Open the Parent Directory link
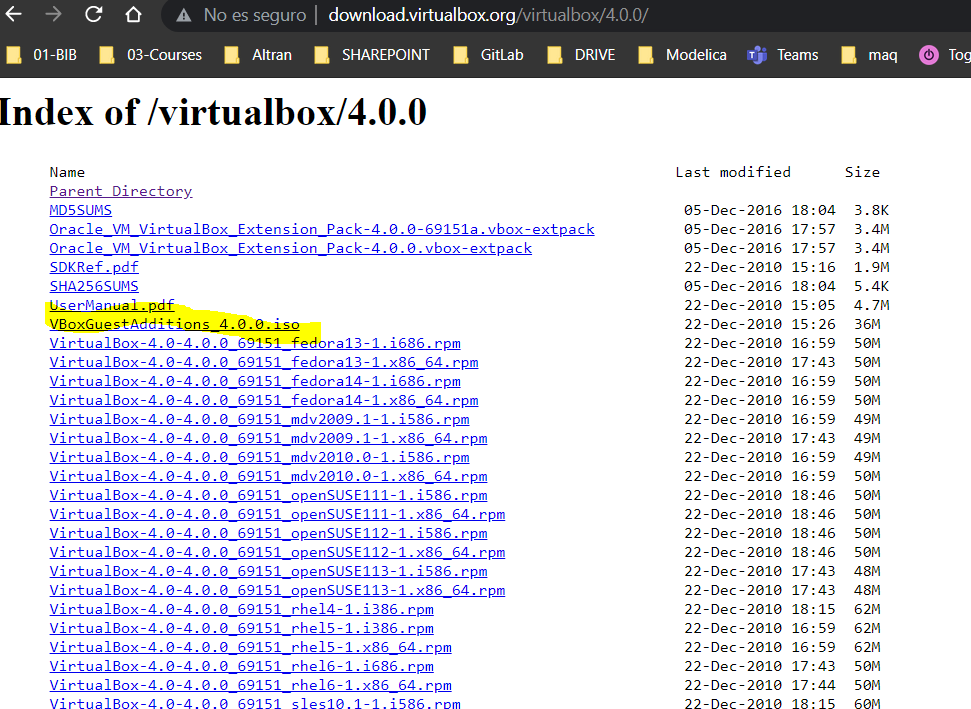This screenshot has width=971, height=709. tap(121, 191)
